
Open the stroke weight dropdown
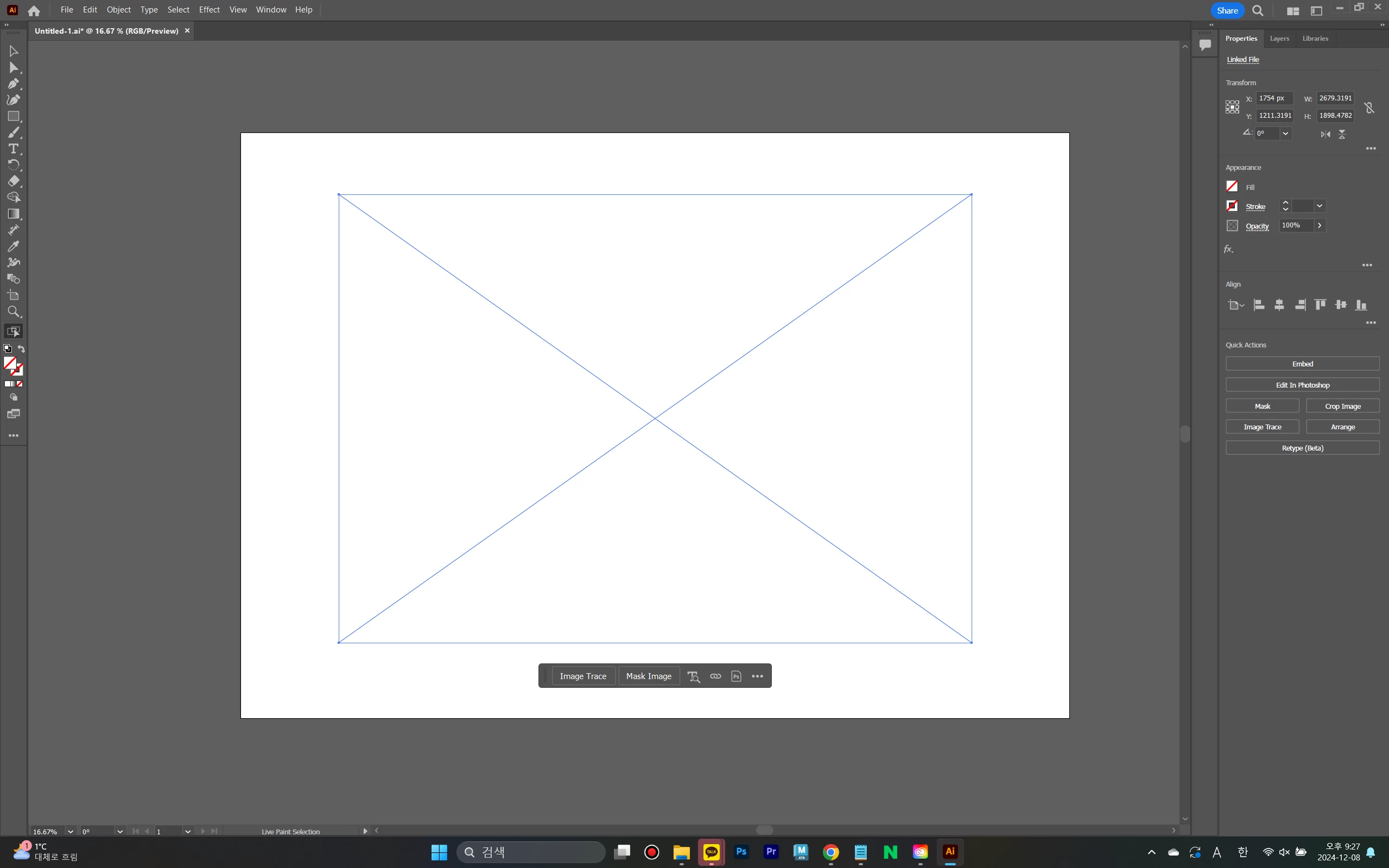coord(1320,206)
